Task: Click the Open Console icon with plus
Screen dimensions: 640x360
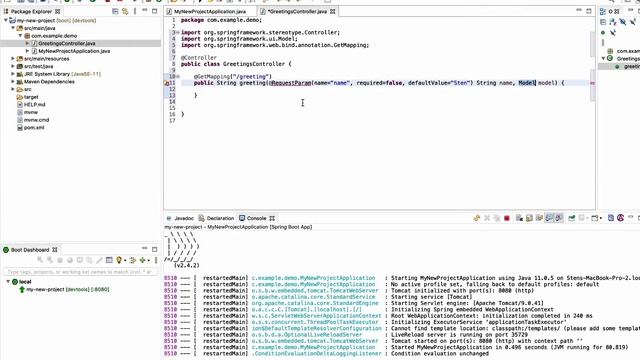Action: (595, 218)
